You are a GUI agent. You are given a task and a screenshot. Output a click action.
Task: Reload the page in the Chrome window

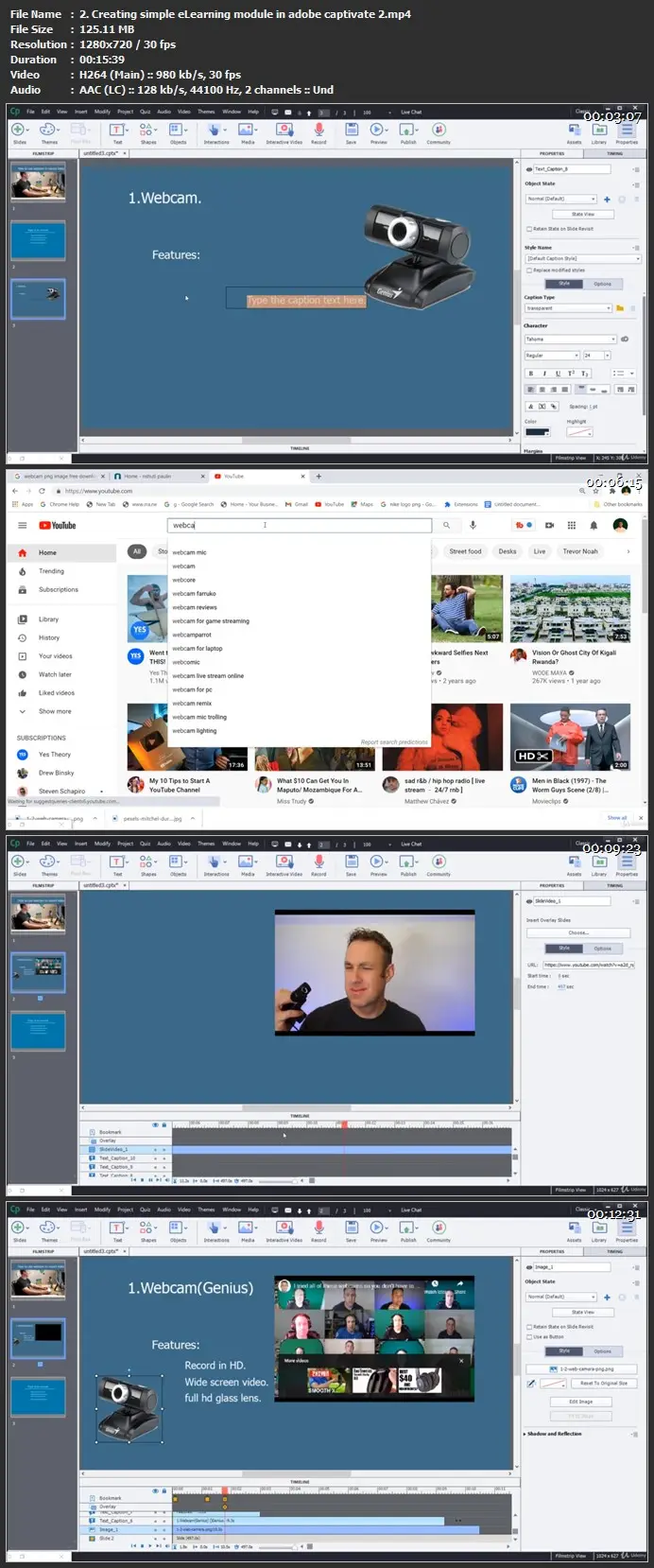coord(42,491)
